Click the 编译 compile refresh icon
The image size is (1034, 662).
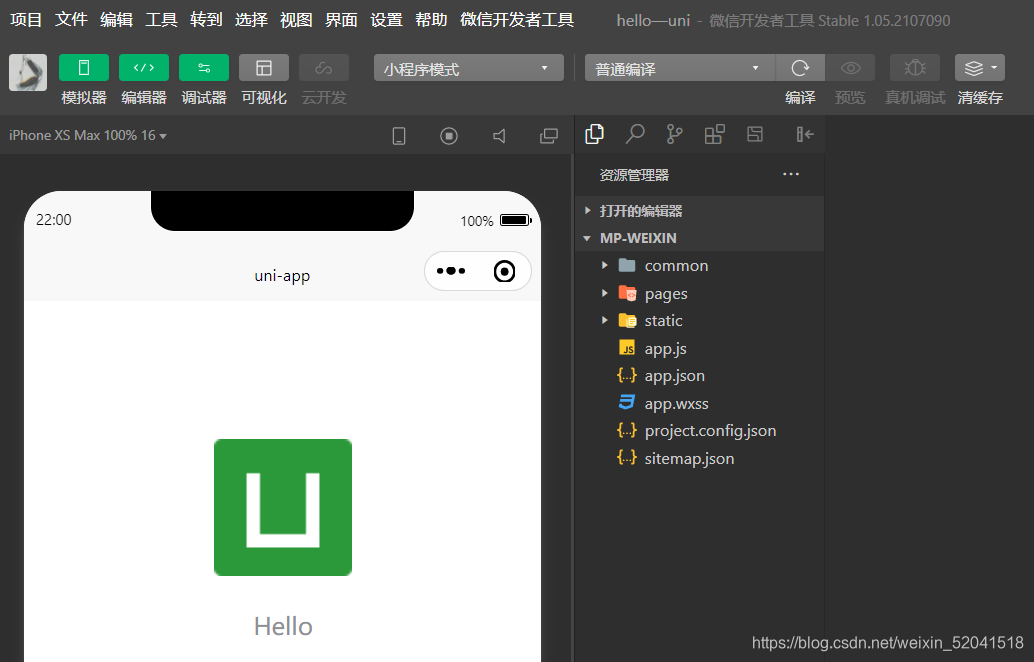pos(801,67)
